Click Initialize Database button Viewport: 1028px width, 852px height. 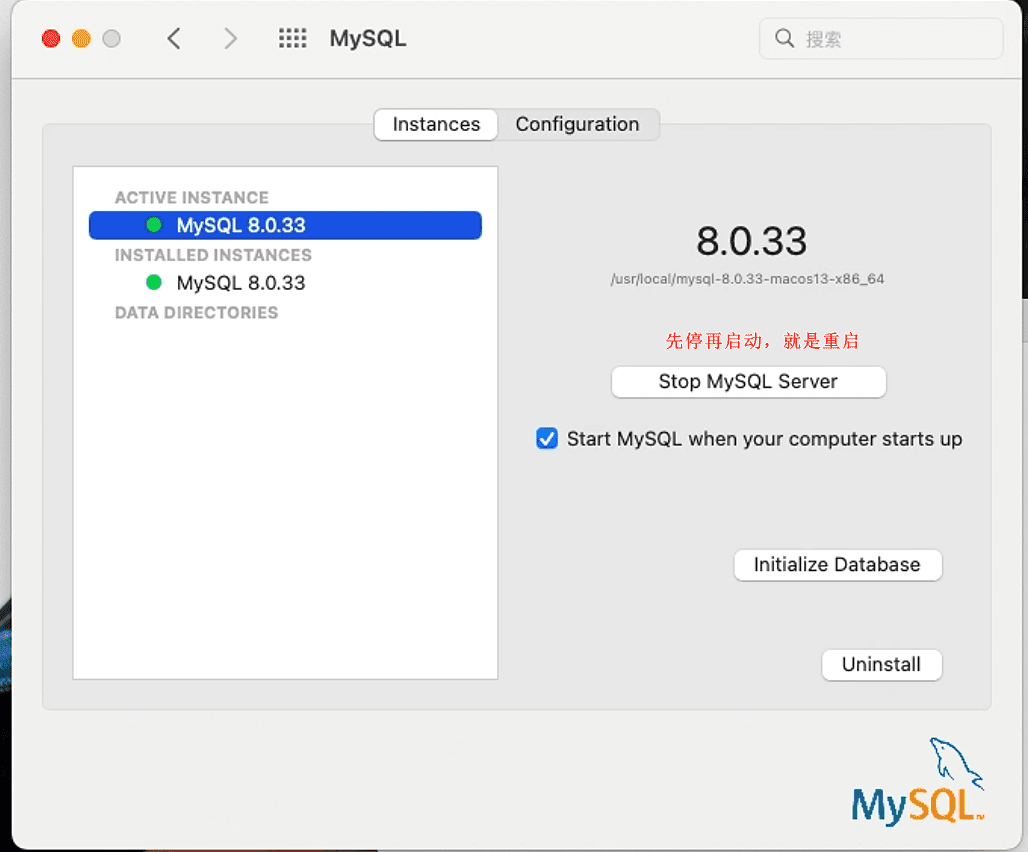[837, 565]
